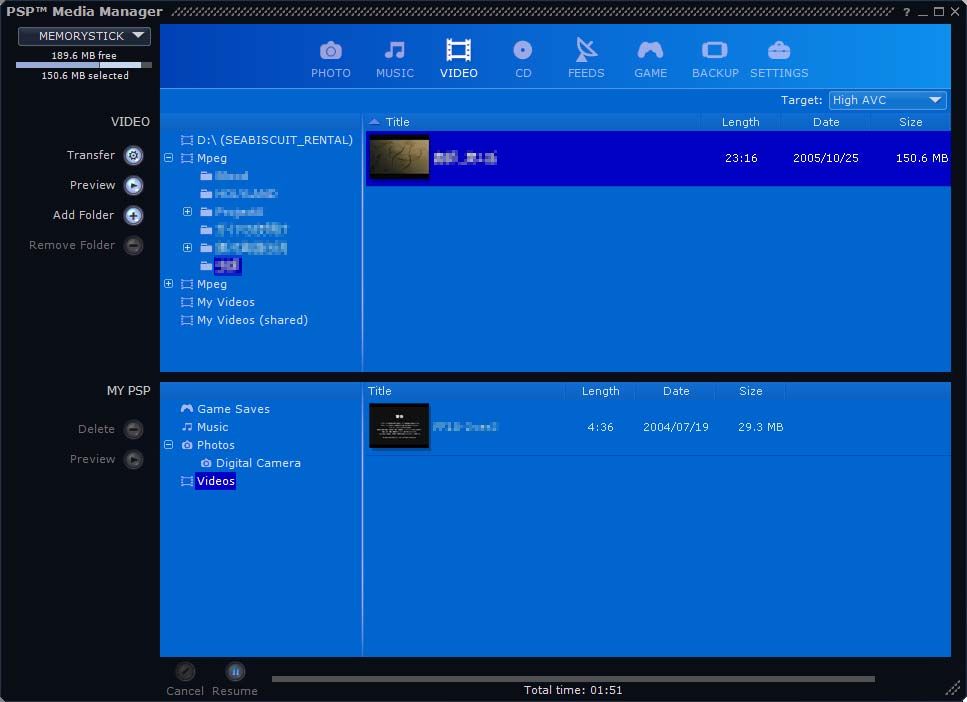Open the PHOTO section
The image size is (967, 702).
(x=331, y=59)
